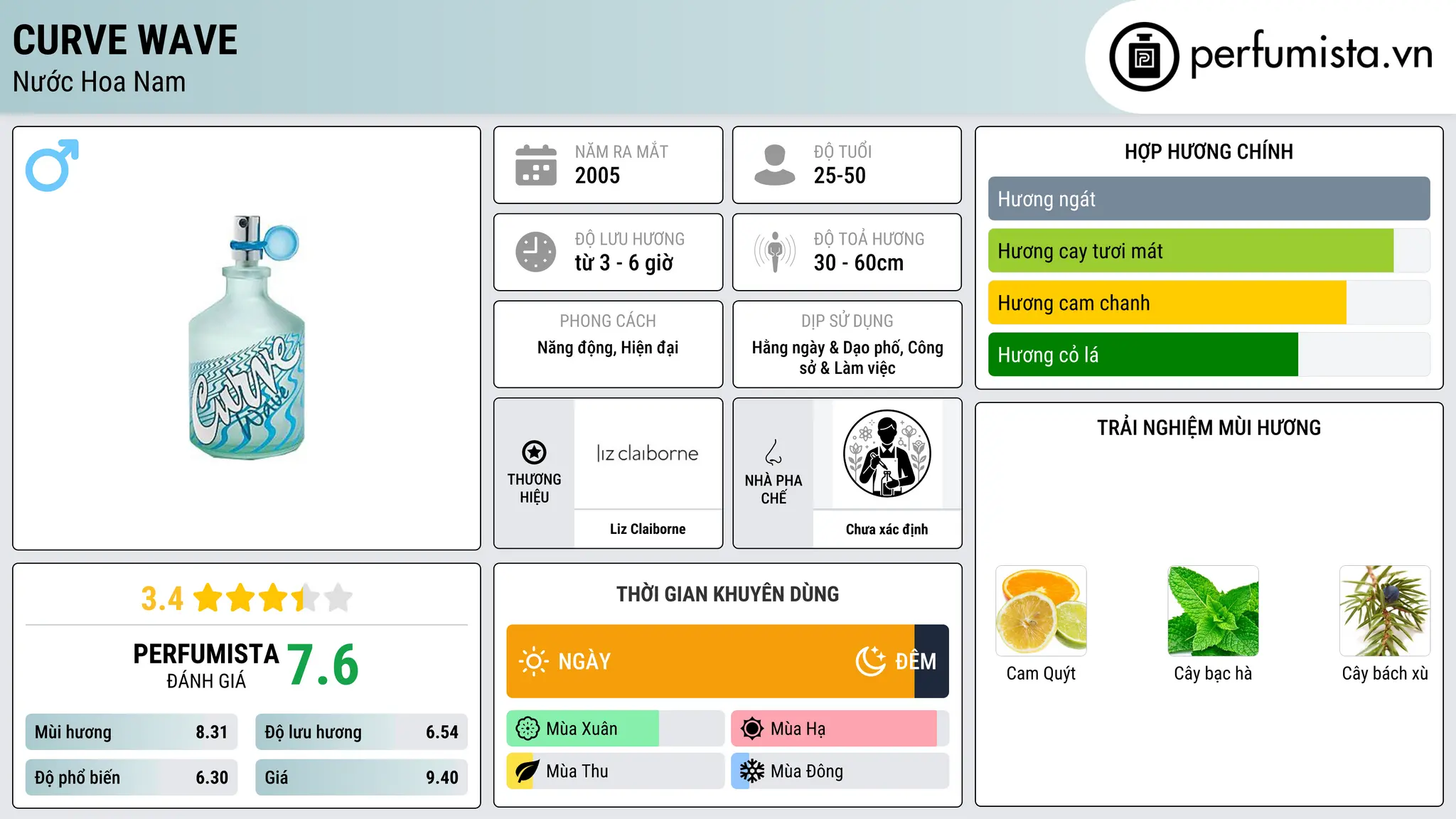This screenshot has width=1456, height=819.
Task: Open the Cam Quýt citrus note image
Action: 1041,611
